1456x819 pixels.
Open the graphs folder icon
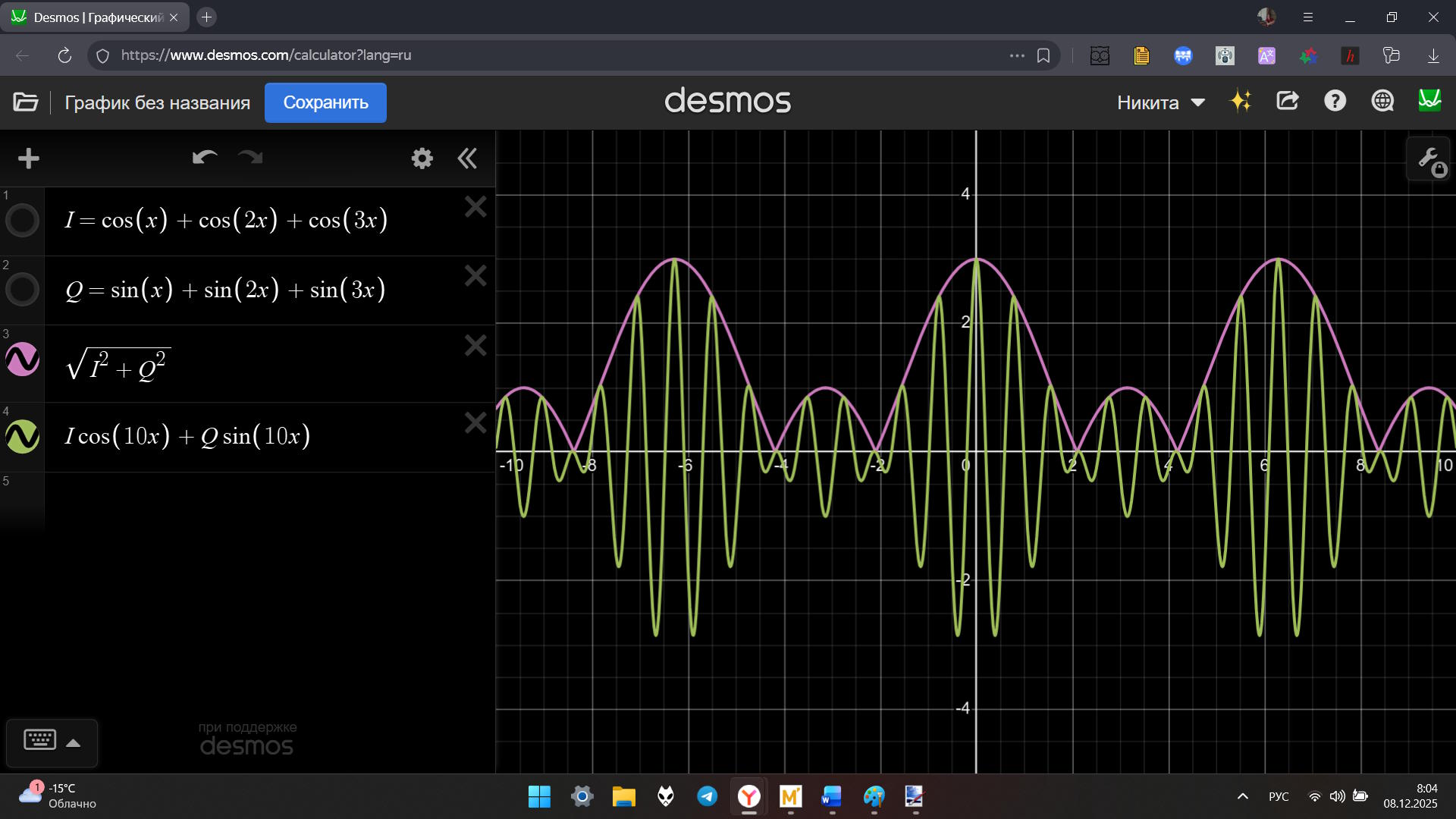coord(26,102)
